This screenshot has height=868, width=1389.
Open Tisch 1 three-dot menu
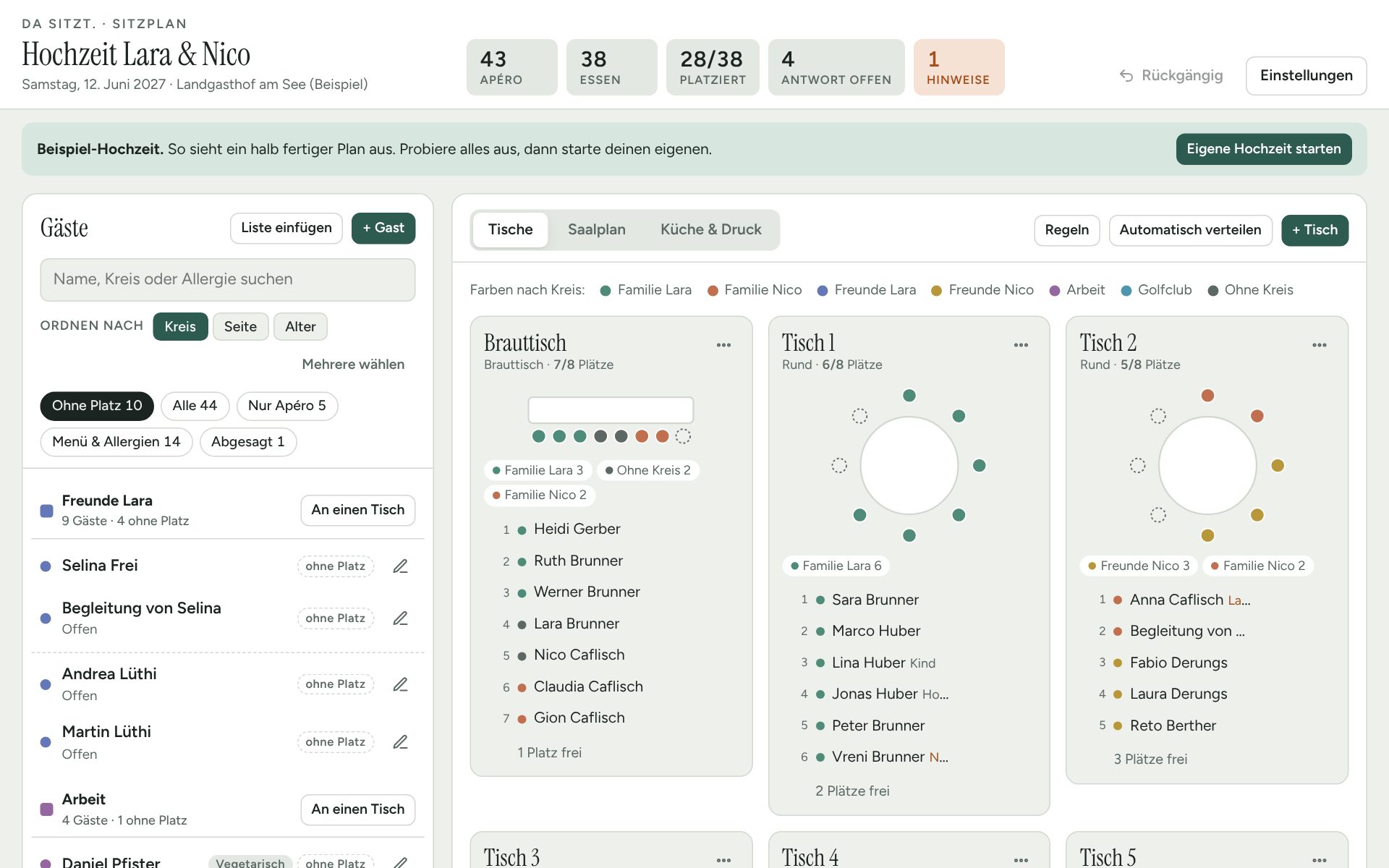[x=1021, y=345]
